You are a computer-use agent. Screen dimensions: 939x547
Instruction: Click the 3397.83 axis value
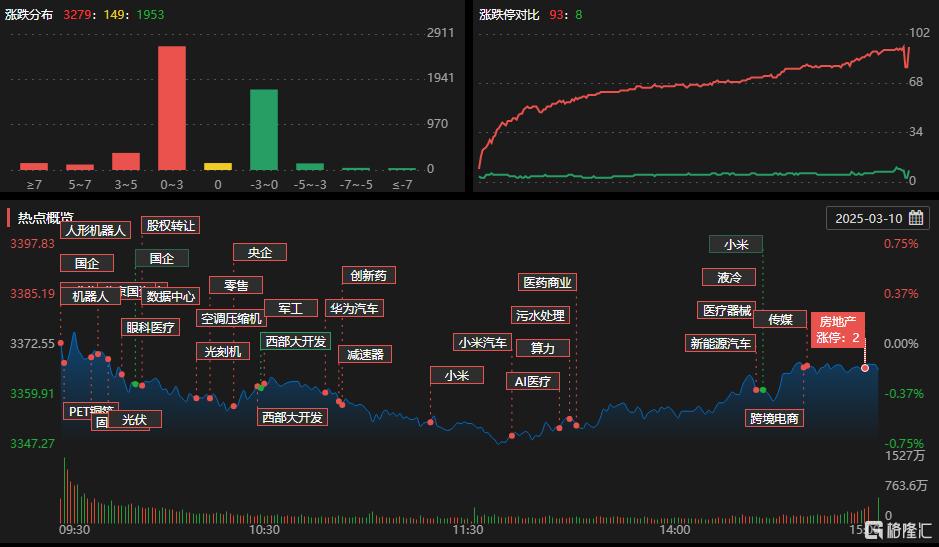click(32, 243)
